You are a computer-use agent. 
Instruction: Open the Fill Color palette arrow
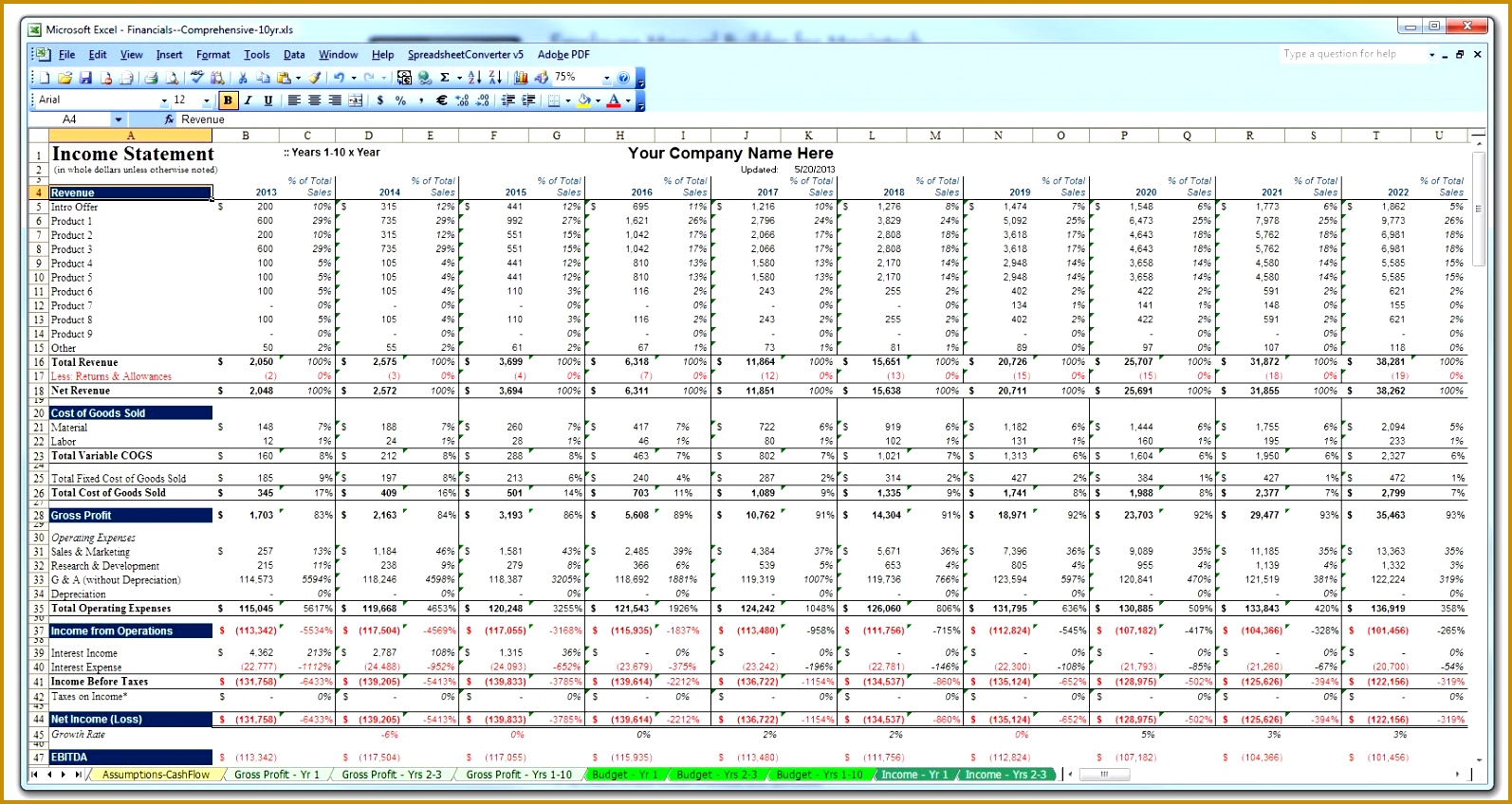point(598,100)
